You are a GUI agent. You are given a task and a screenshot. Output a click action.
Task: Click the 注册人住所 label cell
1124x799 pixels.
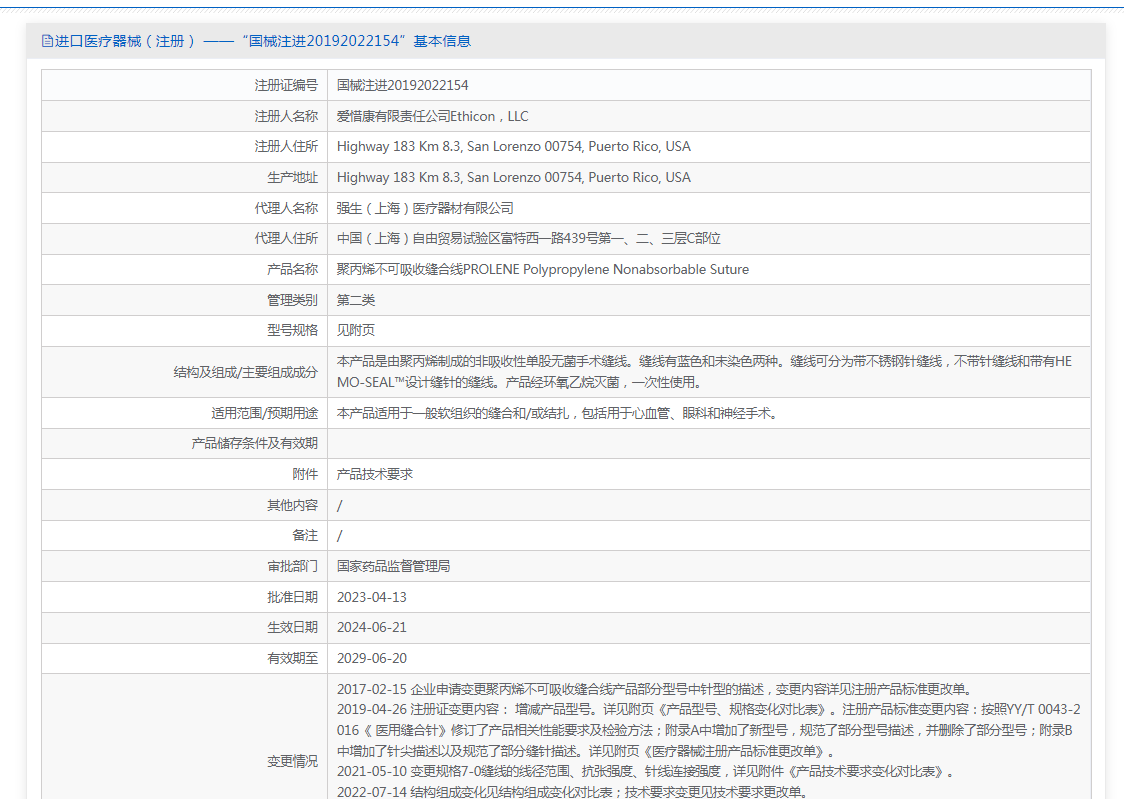pyautogui.click(x=185, y=147)
